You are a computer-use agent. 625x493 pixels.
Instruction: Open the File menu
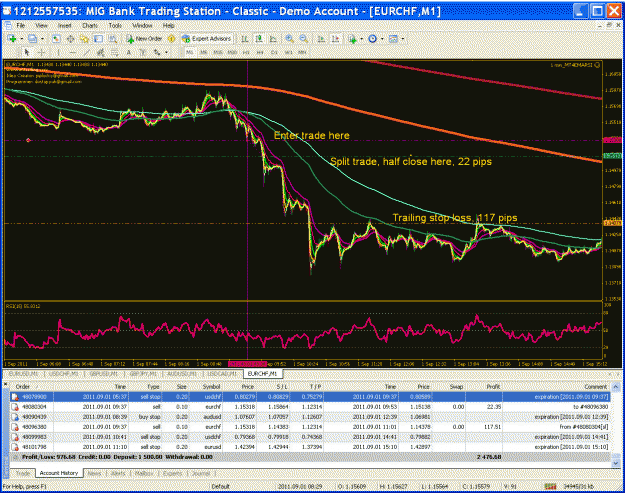click(x=20, y=26)
